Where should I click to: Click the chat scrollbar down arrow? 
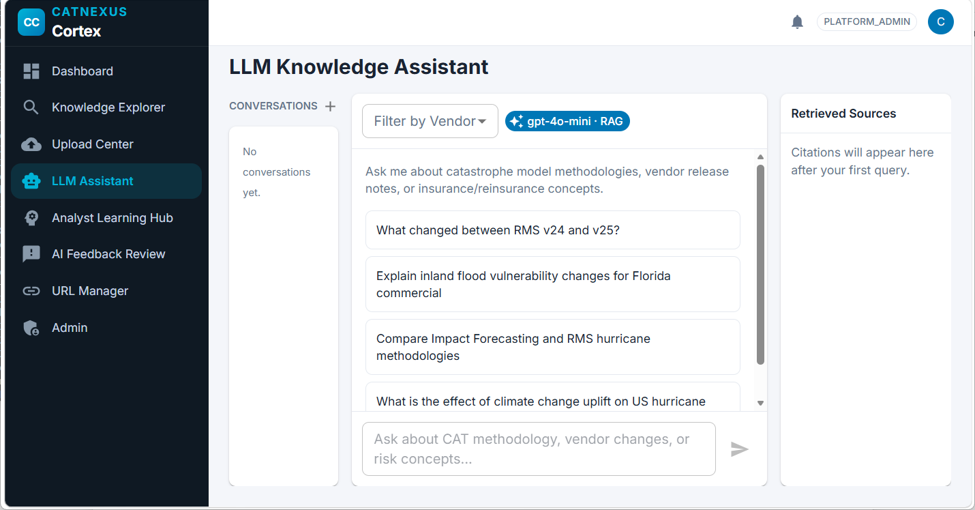760,403
